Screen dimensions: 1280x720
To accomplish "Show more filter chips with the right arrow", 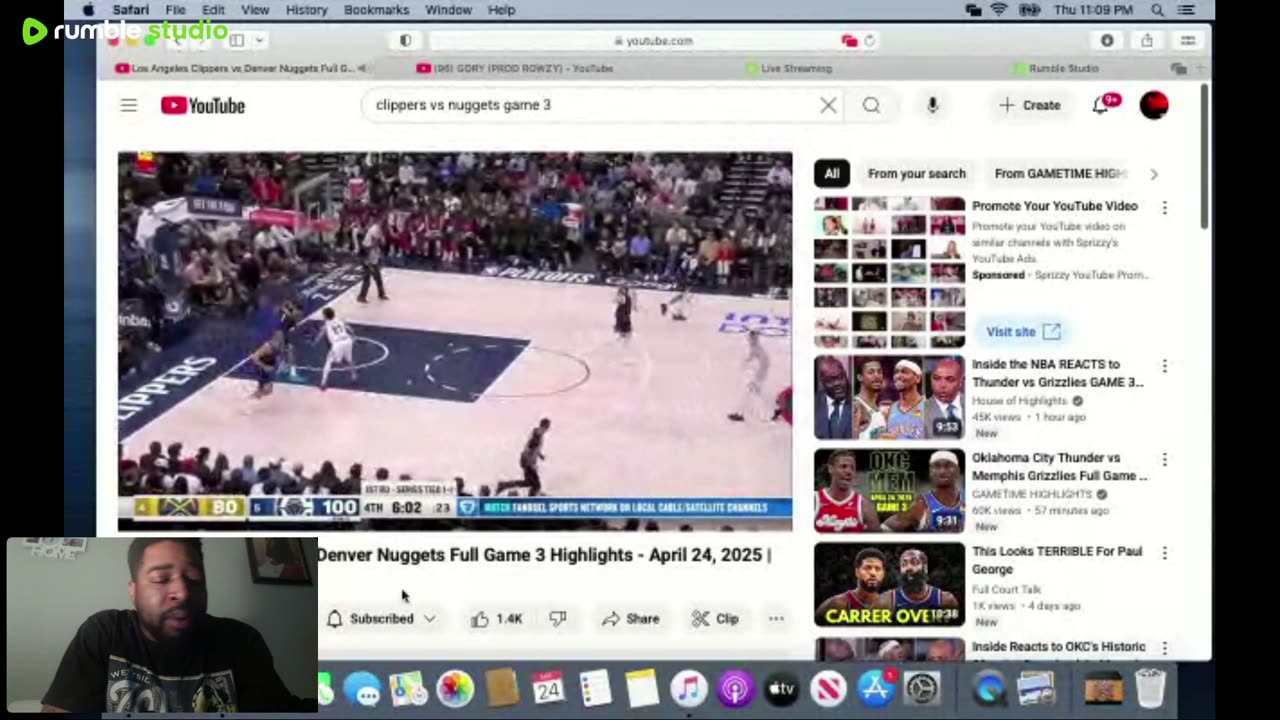I will pos(1154,174).
